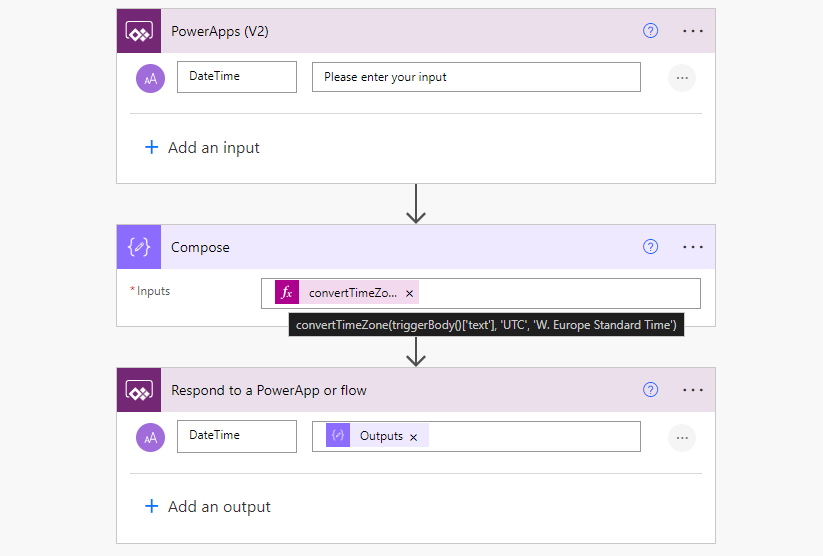The height and width of the screenshot is (556, 823).
Task: Click text type icon beside trigger DateTime input
Action: click(151, 78)
